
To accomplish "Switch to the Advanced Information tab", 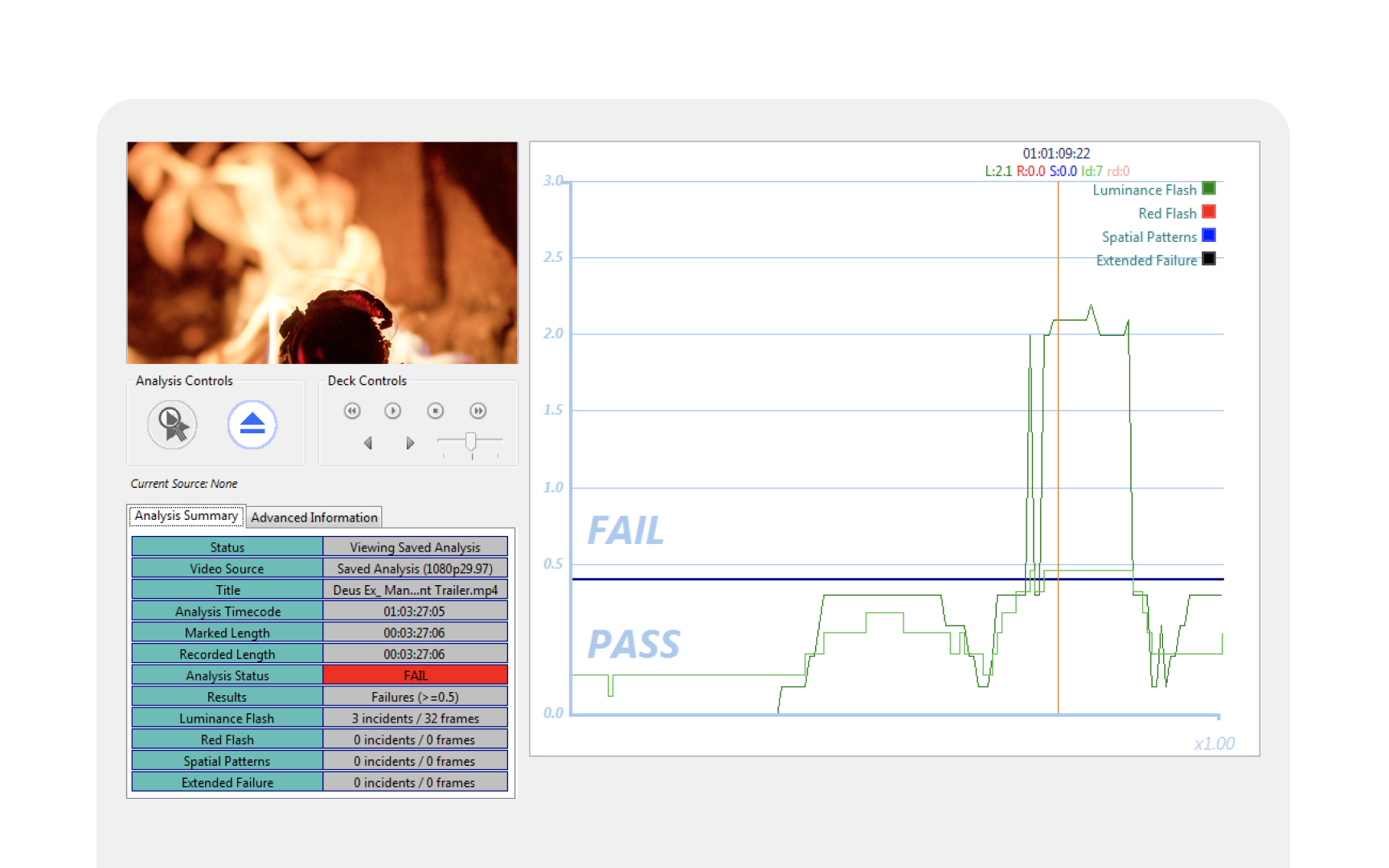I will coord(313,518).
